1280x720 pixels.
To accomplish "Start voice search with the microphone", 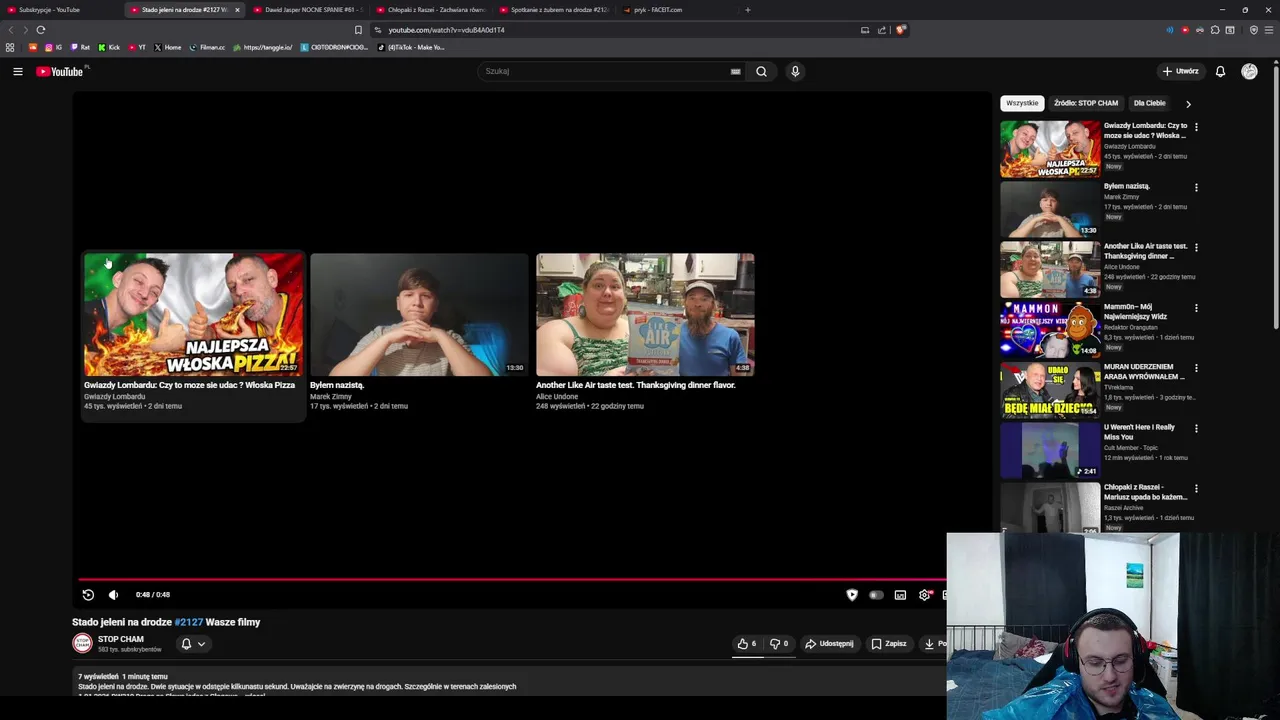I will click(795, 71).
